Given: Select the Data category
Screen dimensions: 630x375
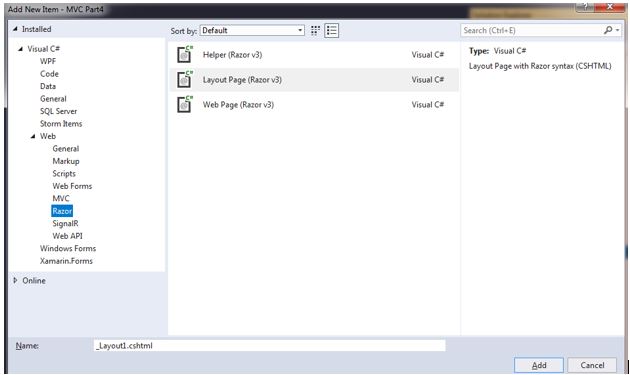Looking at the screenshot, I should (48, 86).
